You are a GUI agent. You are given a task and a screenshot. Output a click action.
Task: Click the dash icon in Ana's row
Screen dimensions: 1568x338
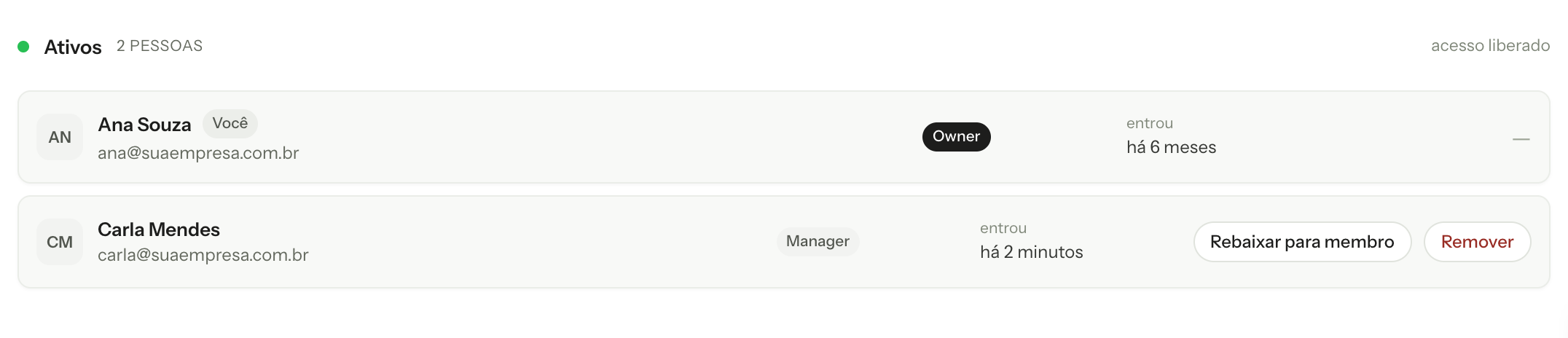[x=1521, y=138]
